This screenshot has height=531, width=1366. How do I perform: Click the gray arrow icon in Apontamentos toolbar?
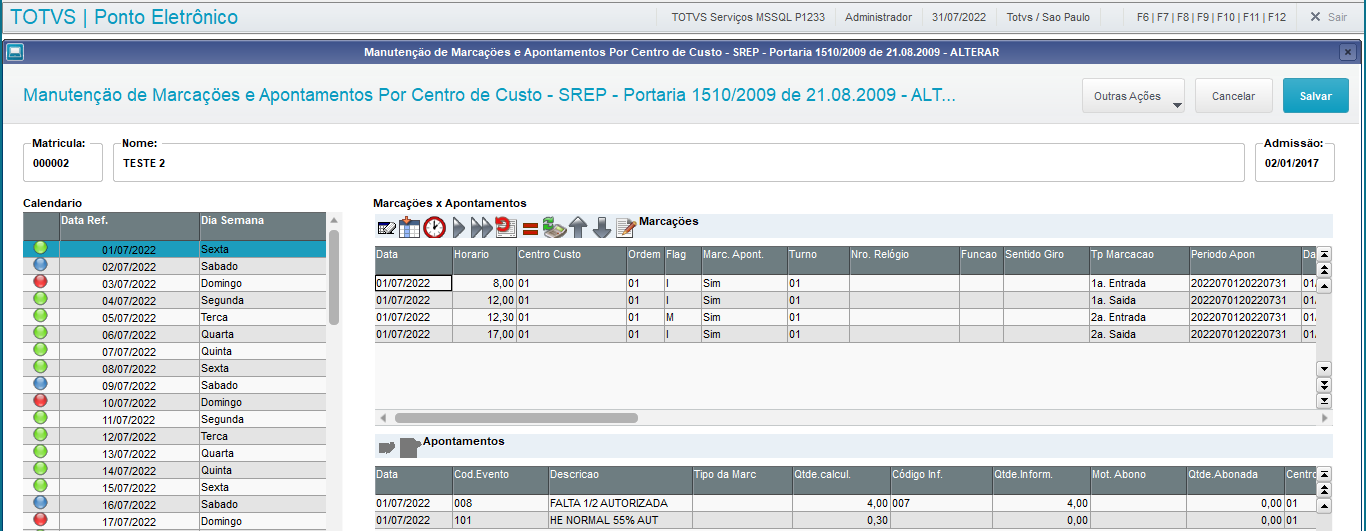click(386, 447)
